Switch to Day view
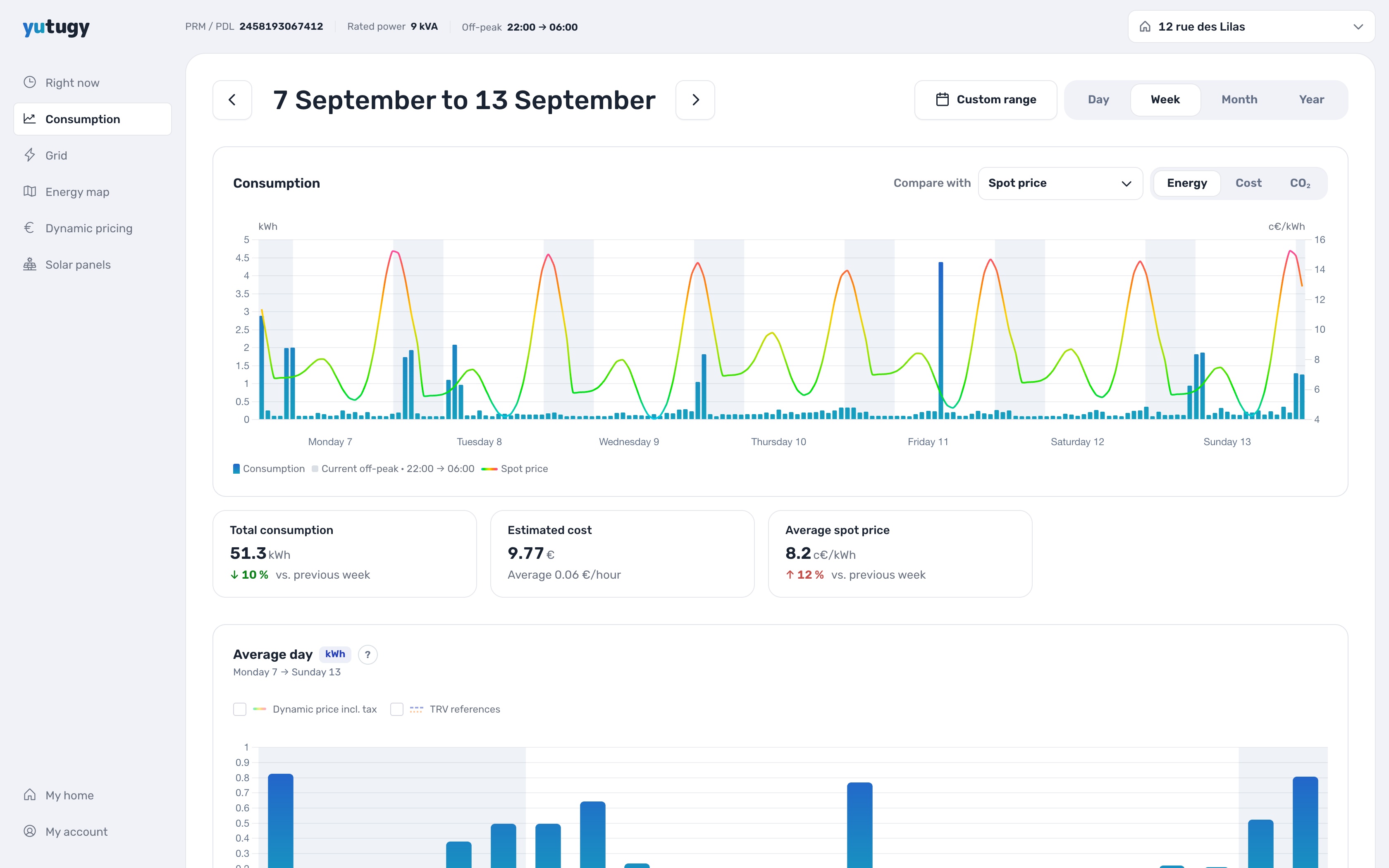This screenshot has width=1389, height=868. coord(1098,100)
